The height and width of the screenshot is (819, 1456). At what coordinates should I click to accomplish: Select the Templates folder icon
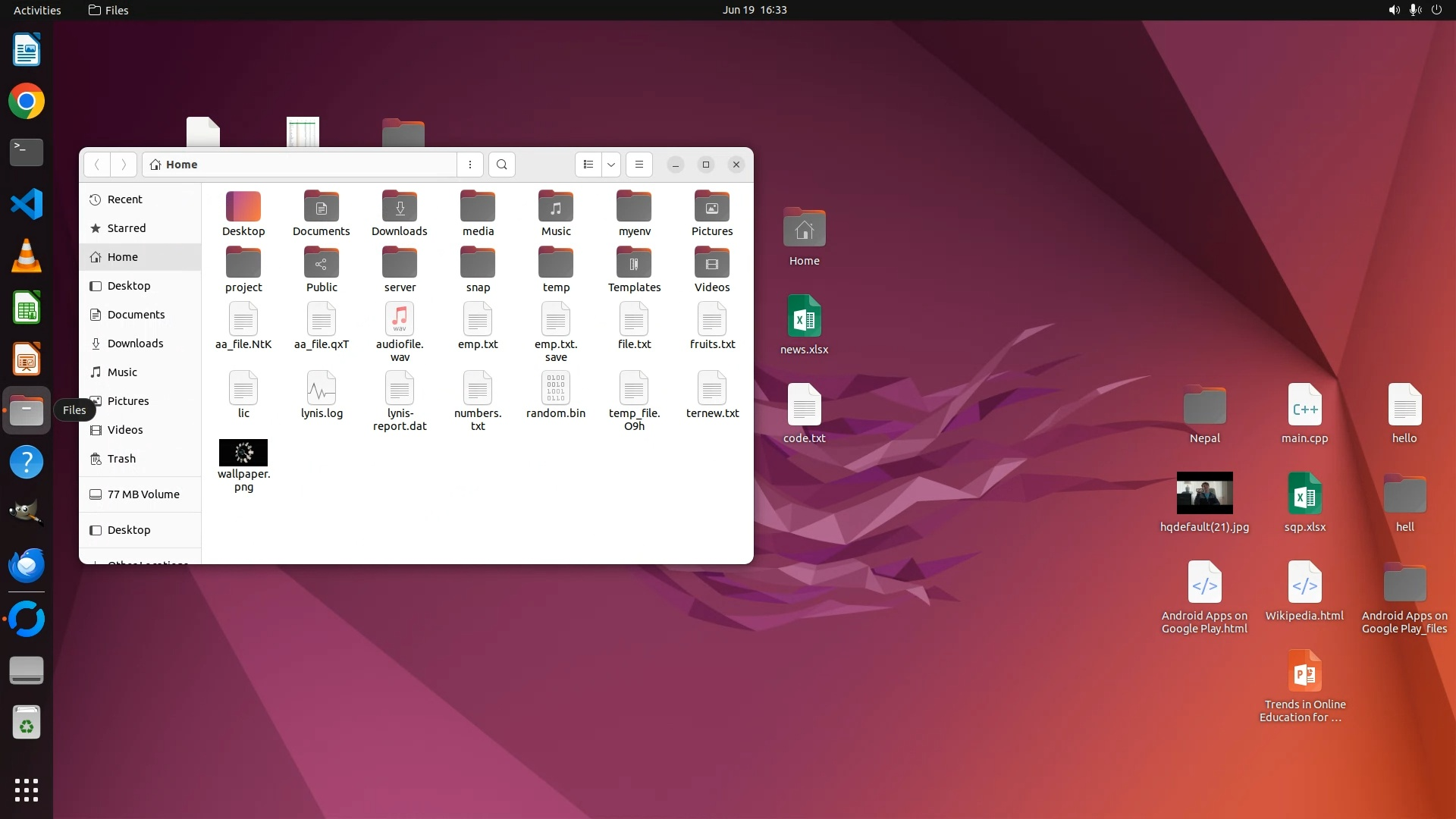click(634, 263)
